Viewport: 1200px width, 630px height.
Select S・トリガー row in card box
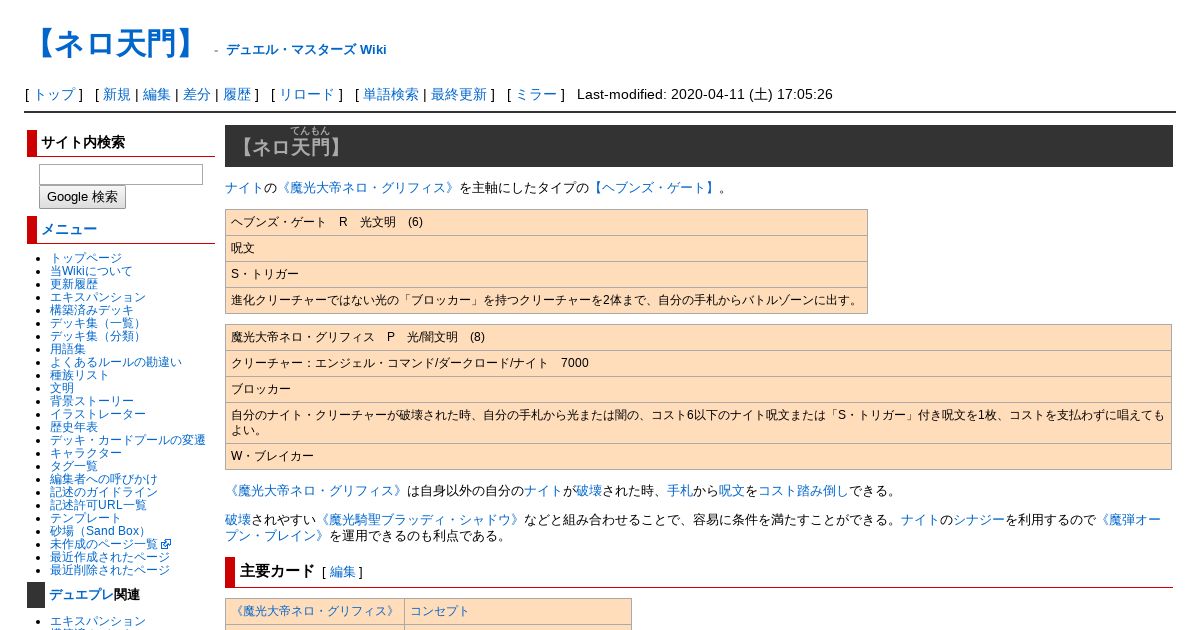pos(546,274)
